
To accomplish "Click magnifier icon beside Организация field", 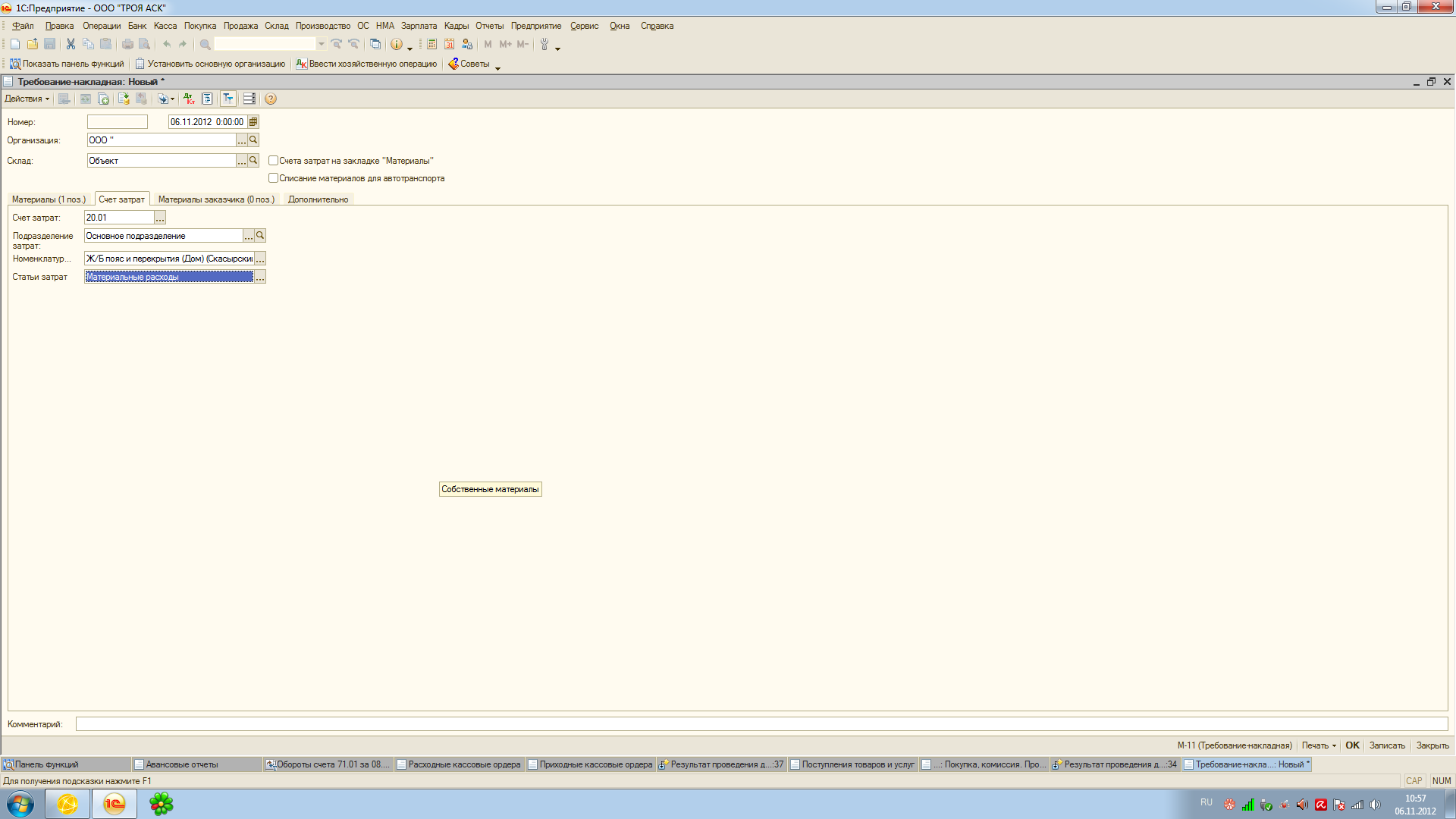I will [253, 140].
